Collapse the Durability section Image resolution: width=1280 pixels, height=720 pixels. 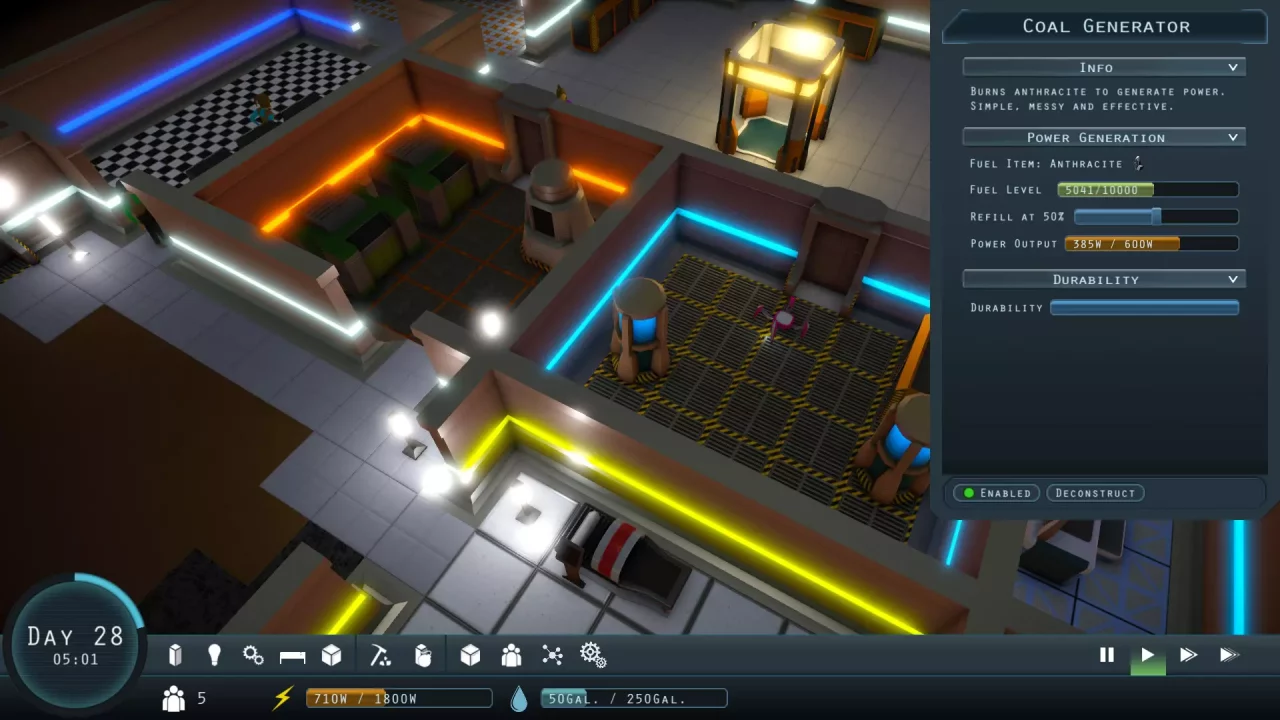pyautogui.click(x=1233, y=280)
